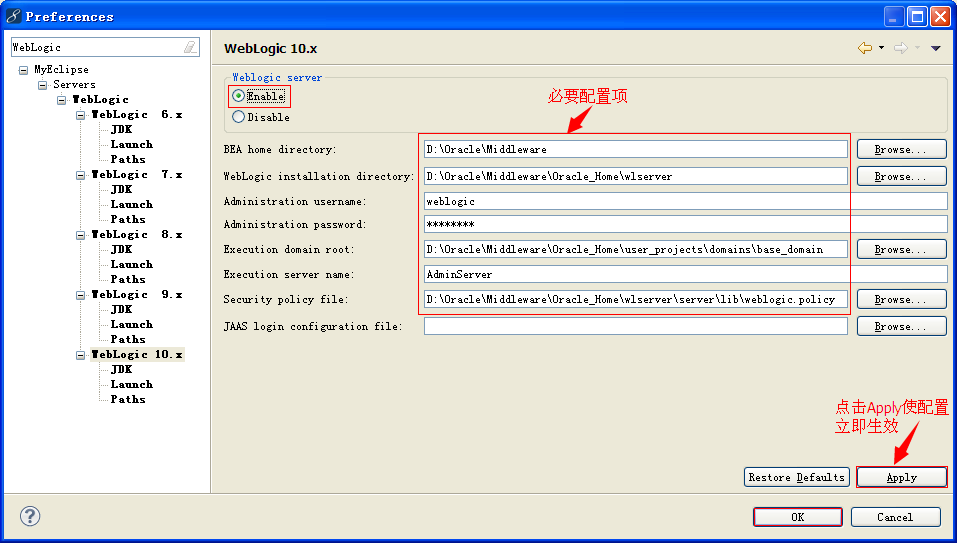Screen dimensions: 957x543
Task: Open back history dropdown arrow
Action: pos(881,48)
